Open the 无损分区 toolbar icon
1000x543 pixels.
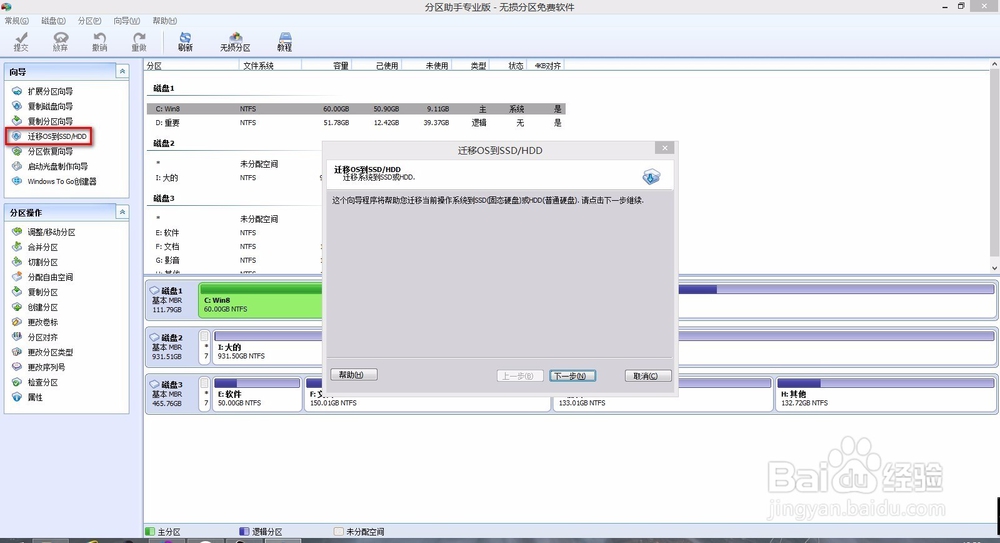(235, 42)
